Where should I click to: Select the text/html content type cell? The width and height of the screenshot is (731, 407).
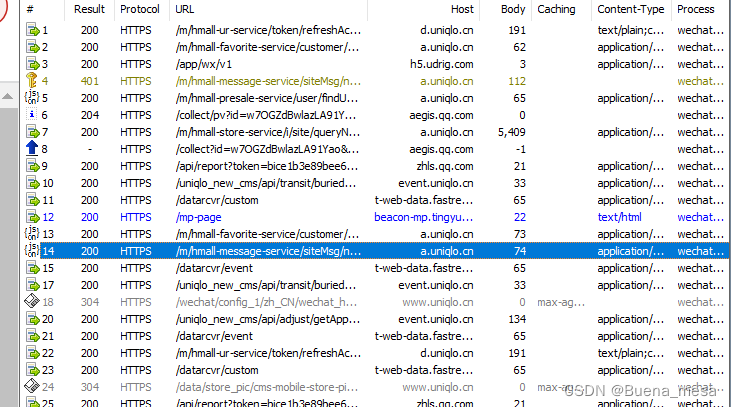click(x=620, y=217)
